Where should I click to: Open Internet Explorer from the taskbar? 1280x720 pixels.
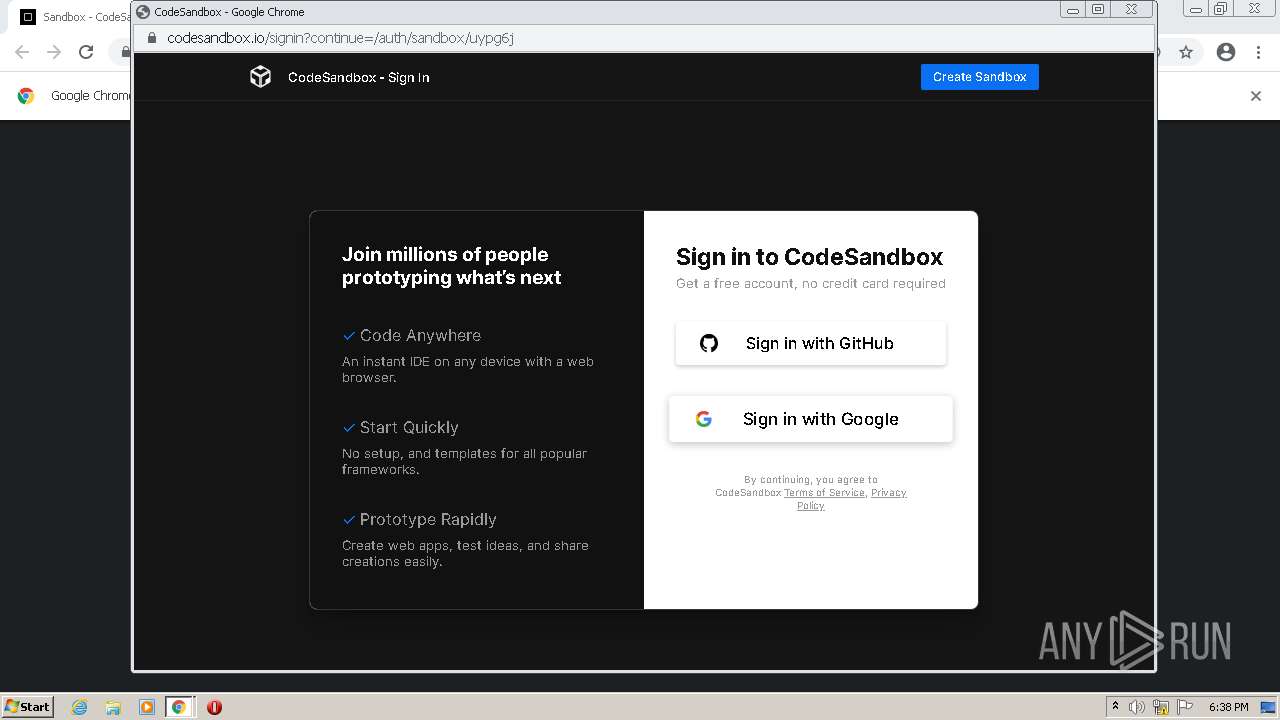tap(79, 707)
